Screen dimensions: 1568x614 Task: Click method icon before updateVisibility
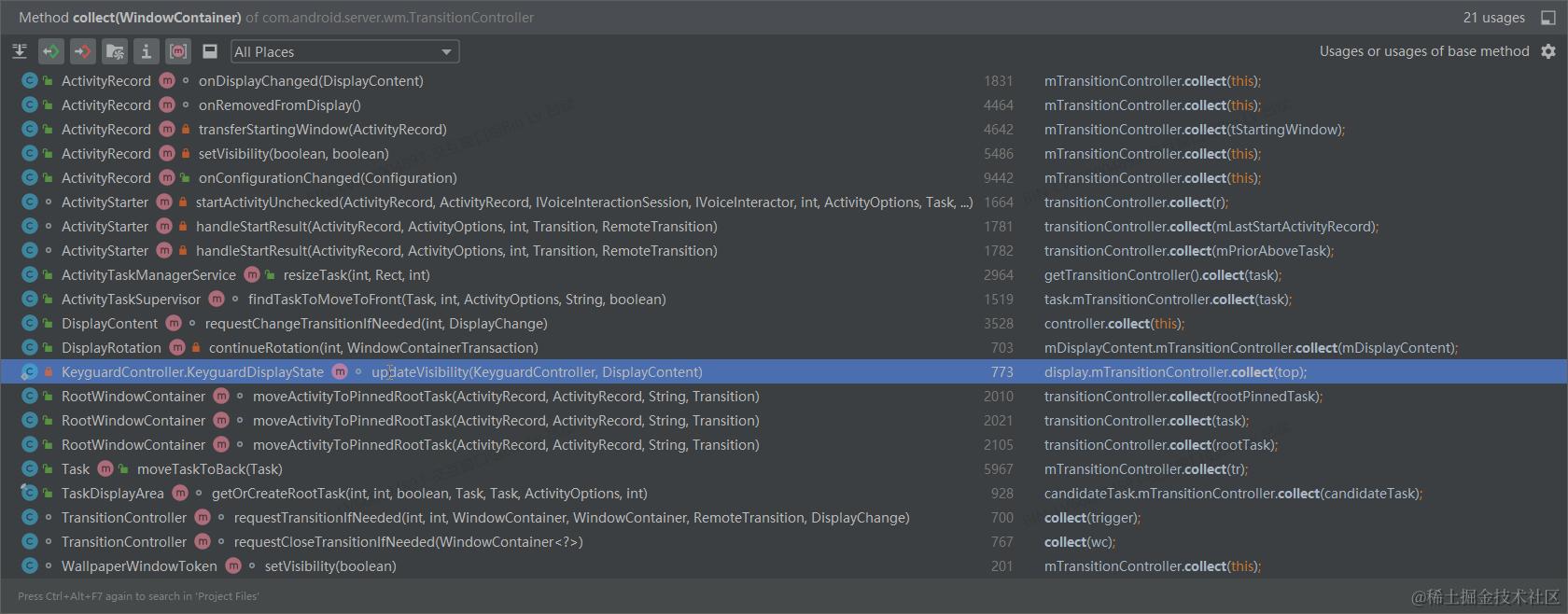coord(340,371)
